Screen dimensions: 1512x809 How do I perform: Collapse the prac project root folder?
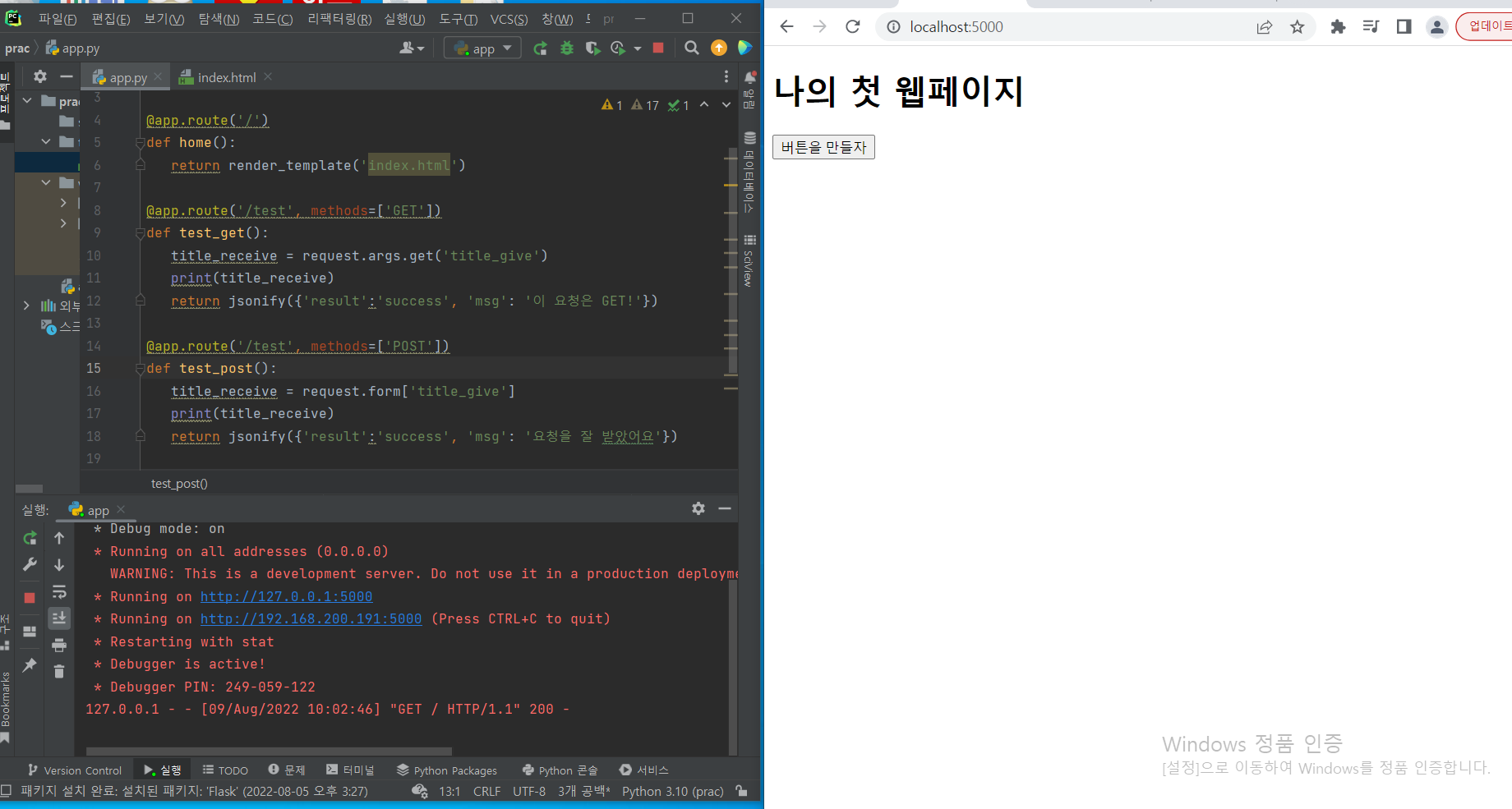pos(27,100)
